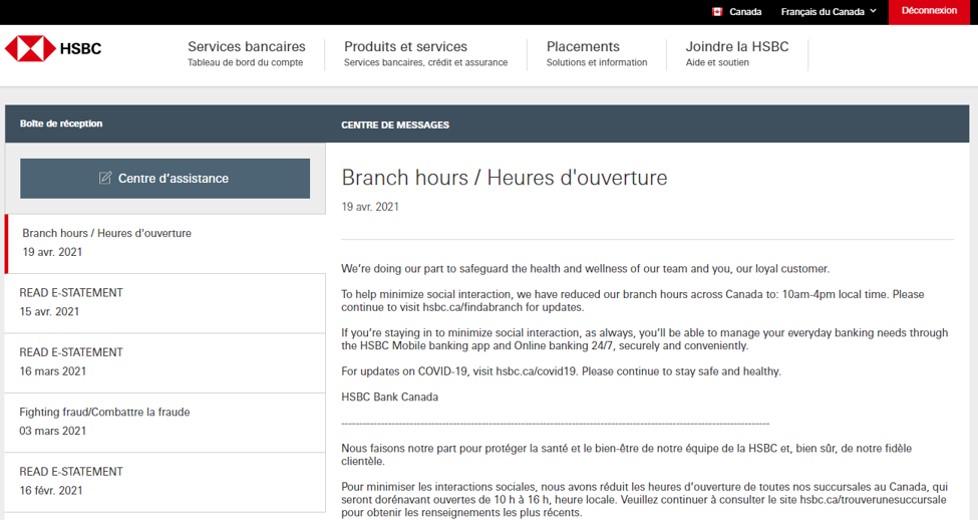This screenshot has height=520, width=978.
Task: Click the Branch hours / Heures d'ouverture title
Action: (504, 178)
